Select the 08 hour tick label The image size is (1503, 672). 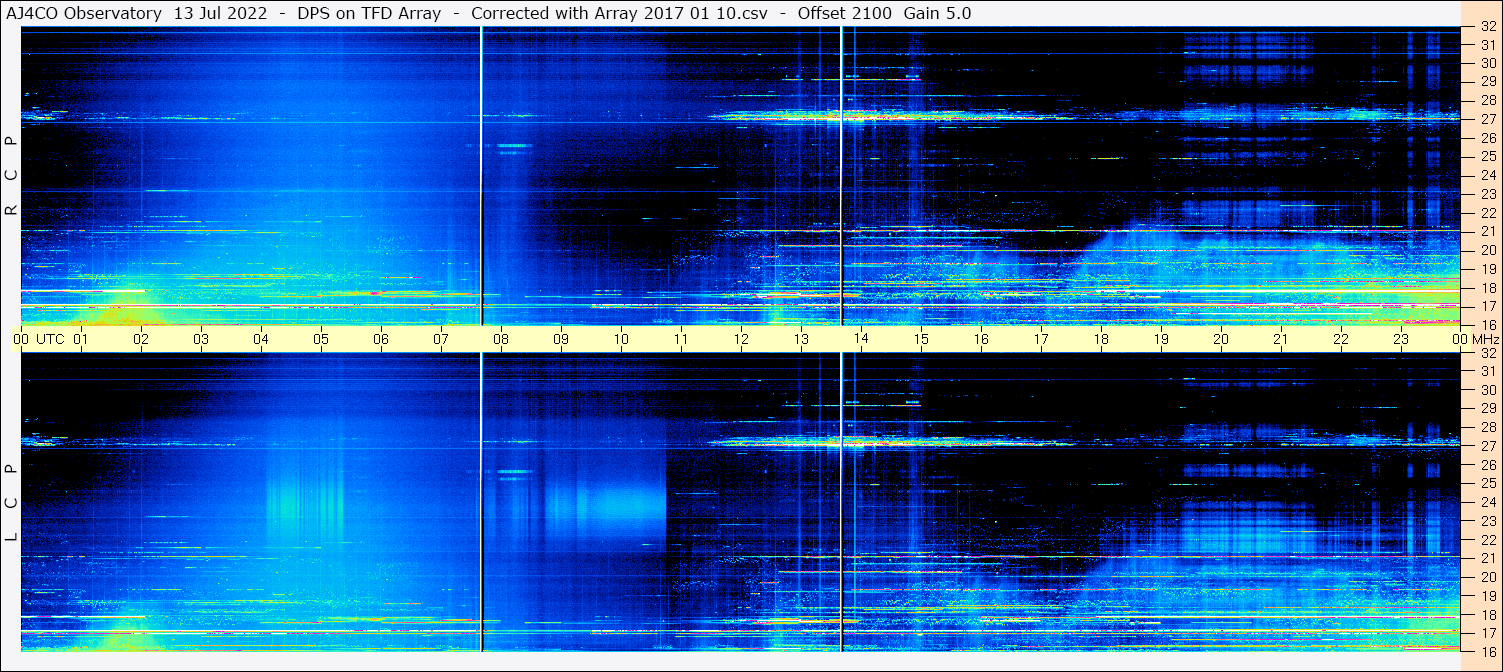click(501, 339)
